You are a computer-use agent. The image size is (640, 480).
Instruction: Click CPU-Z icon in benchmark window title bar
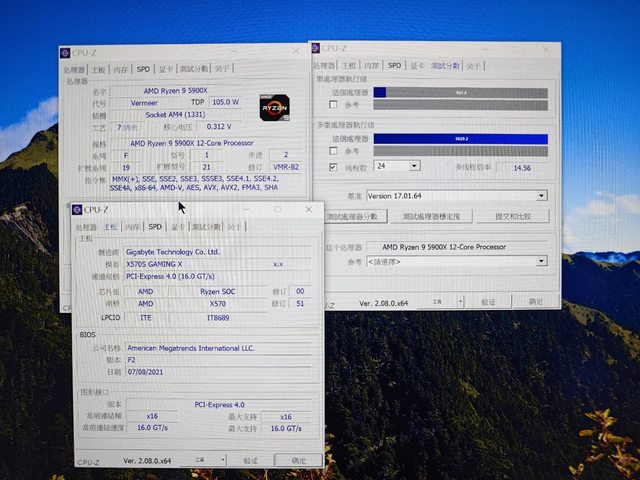[317, 48]
